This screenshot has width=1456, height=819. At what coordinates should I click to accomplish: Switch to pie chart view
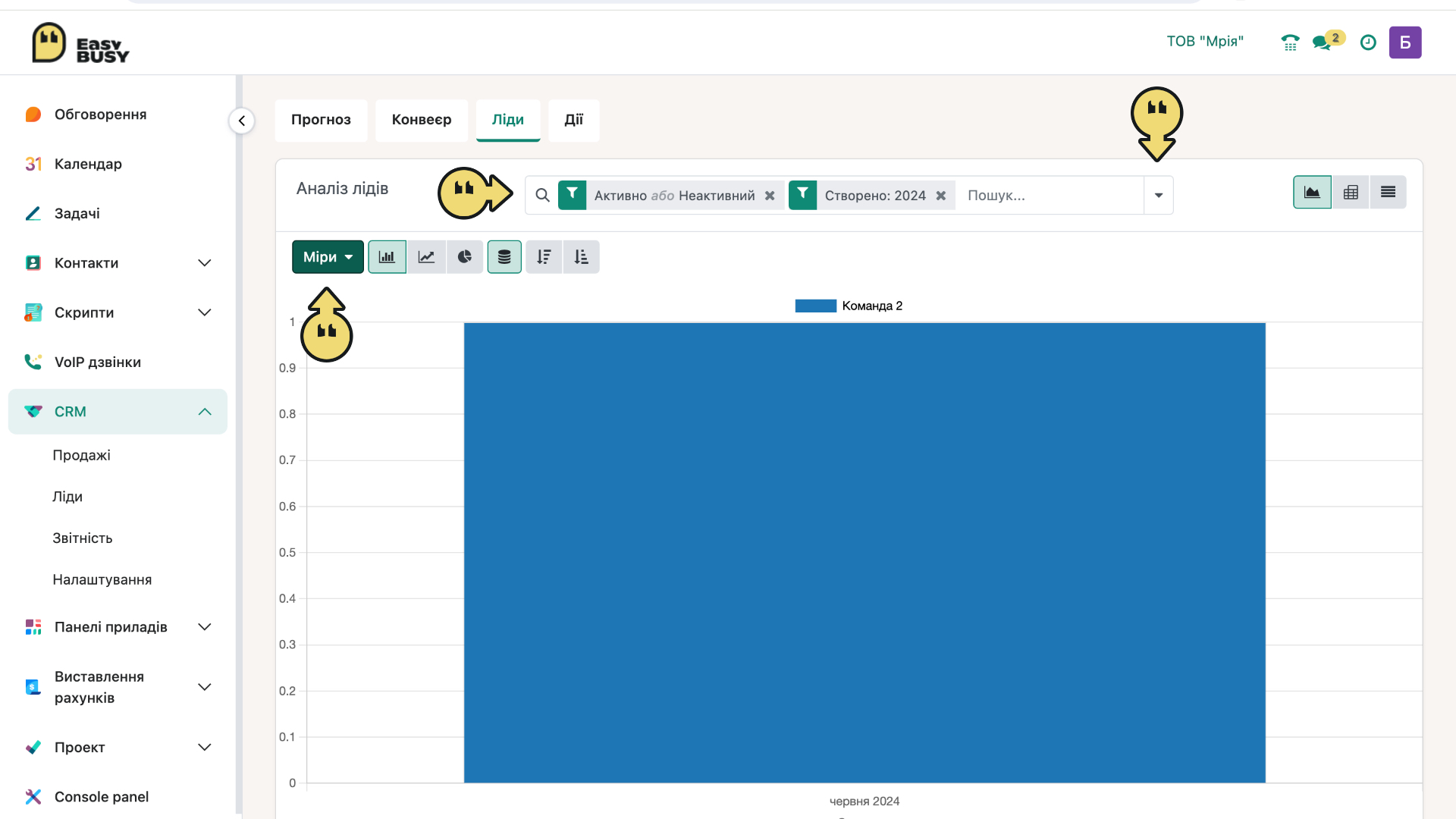pos(465,257)
